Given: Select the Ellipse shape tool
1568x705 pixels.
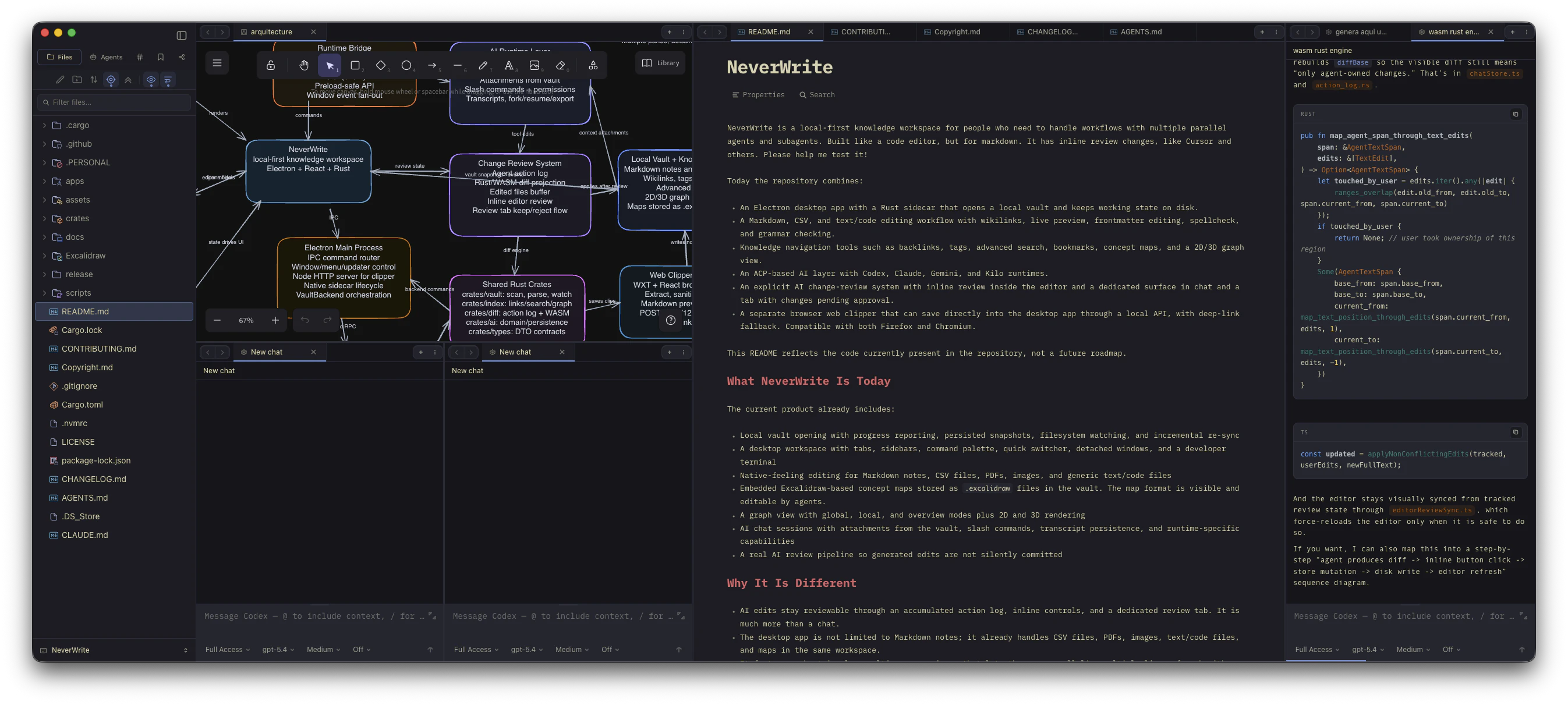Looking at the screenshot, I should (406, 65).
